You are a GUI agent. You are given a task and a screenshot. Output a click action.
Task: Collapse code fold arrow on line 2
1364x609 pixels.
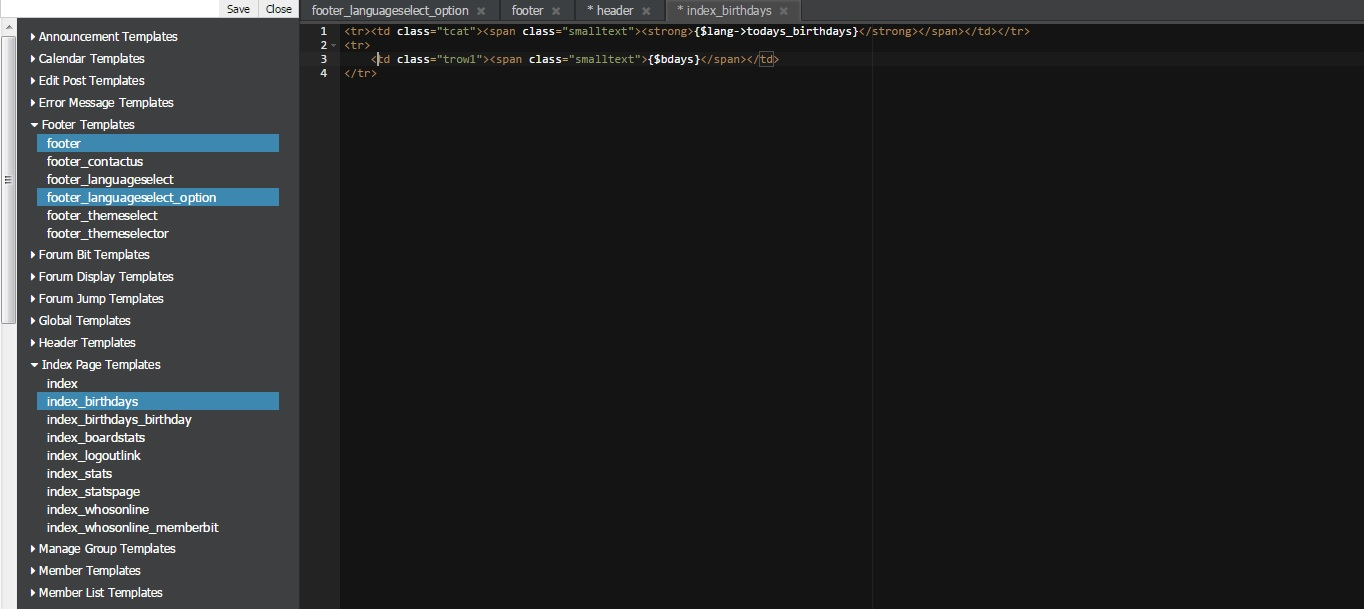[x=334, y=46]
